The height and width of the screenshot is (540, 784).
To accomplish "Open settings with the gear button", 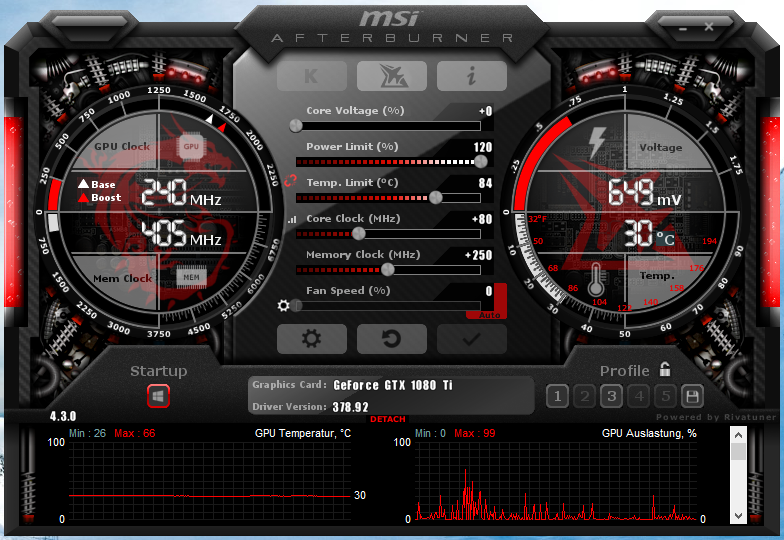I will [312, 338].
